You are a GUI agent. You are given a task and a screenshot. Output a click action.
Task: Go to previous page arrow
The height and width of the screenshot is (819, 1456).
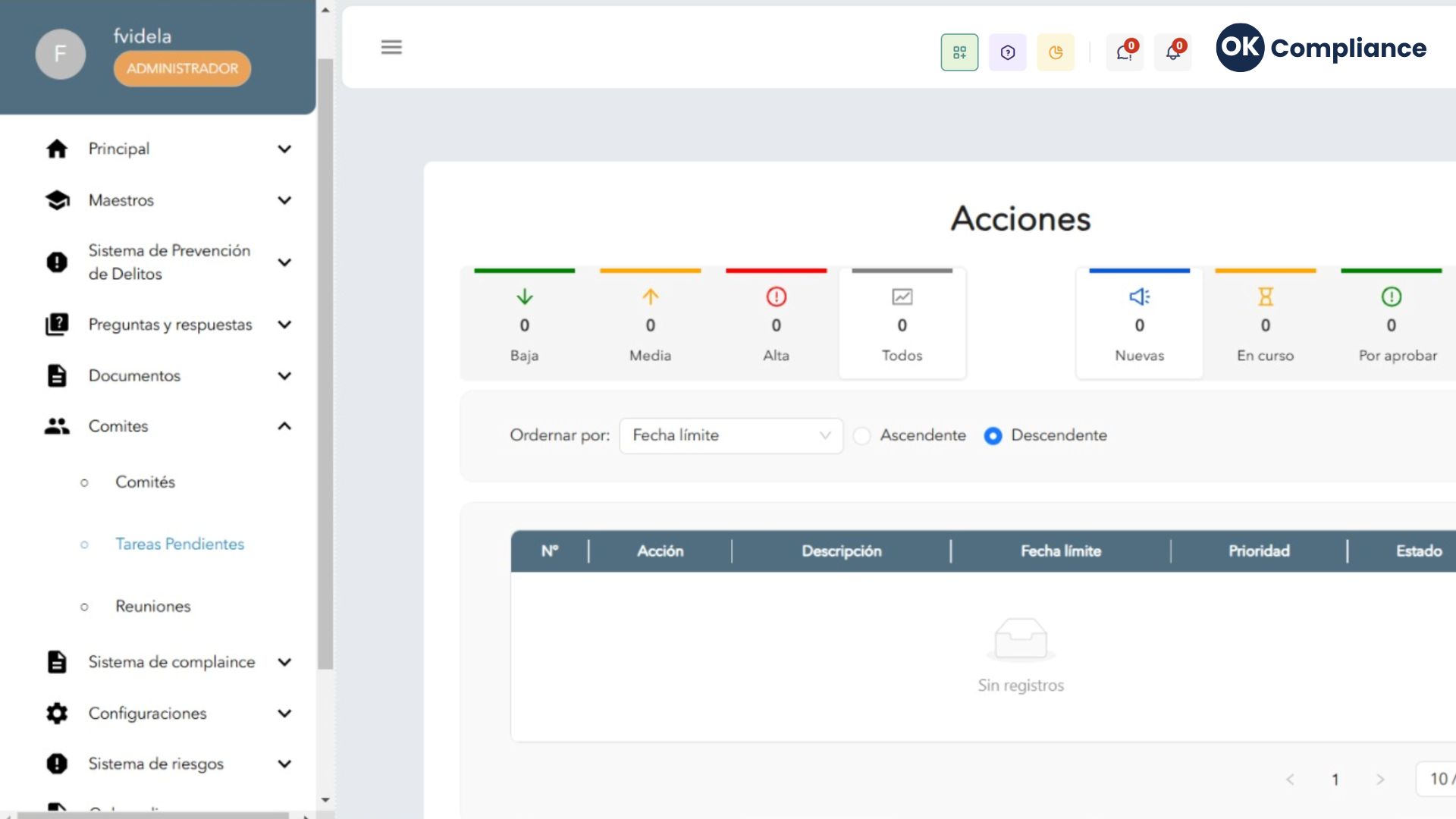(1290, 780)
